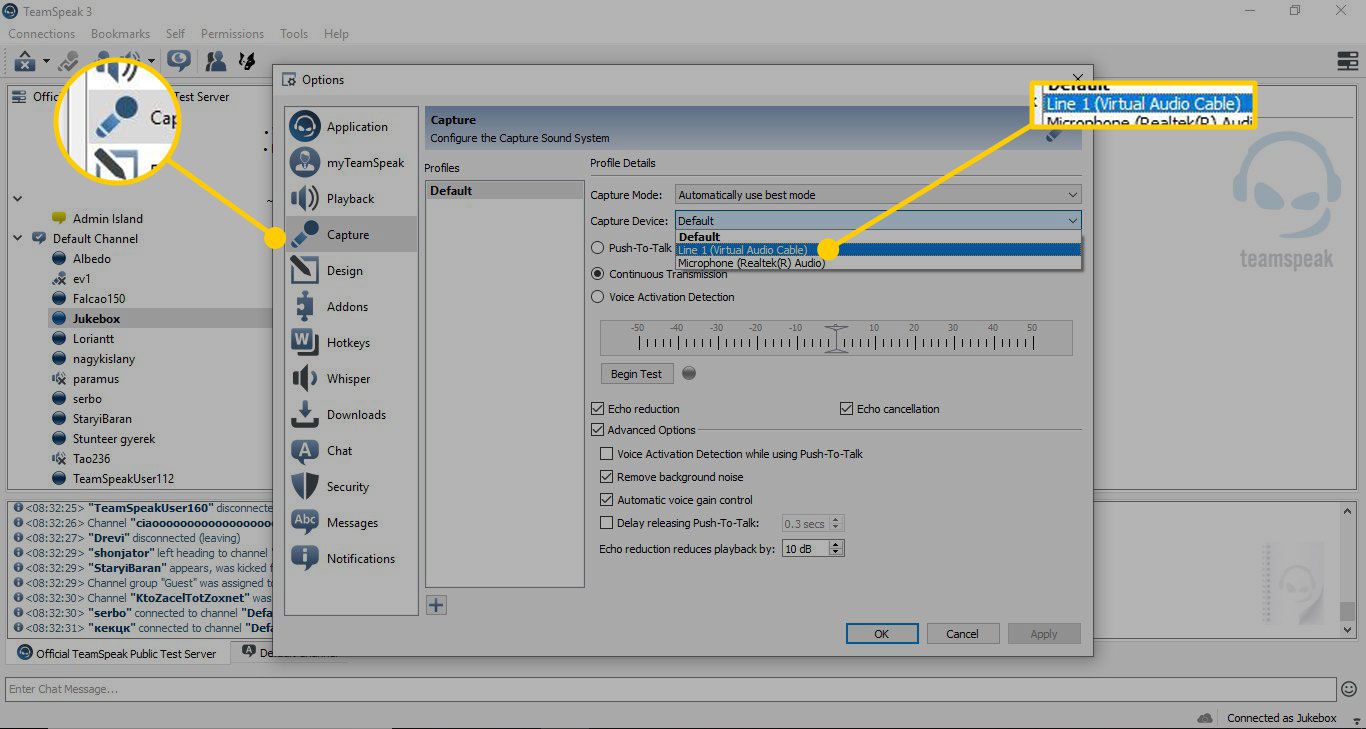This screenshot has height=729, width=1366.
Task: Toggle Automatic voice gain control checkbox
Action: point(606,500)
